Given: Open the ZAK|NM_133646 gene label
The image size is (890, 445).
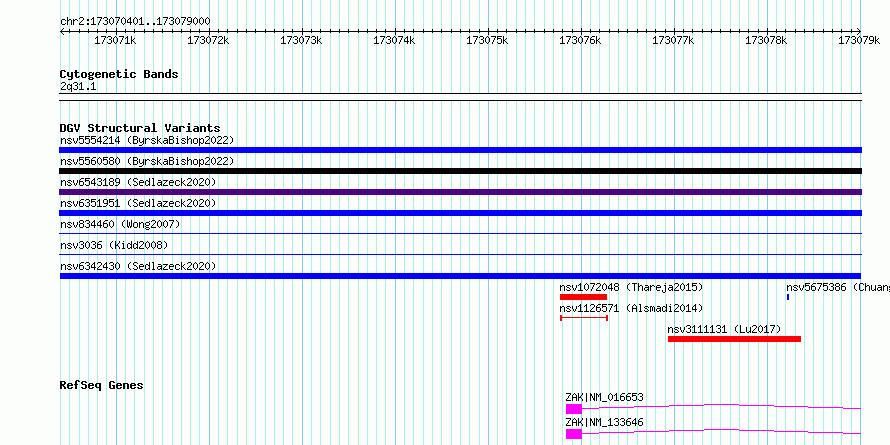Looking at the screenshot, I should 604,422.
